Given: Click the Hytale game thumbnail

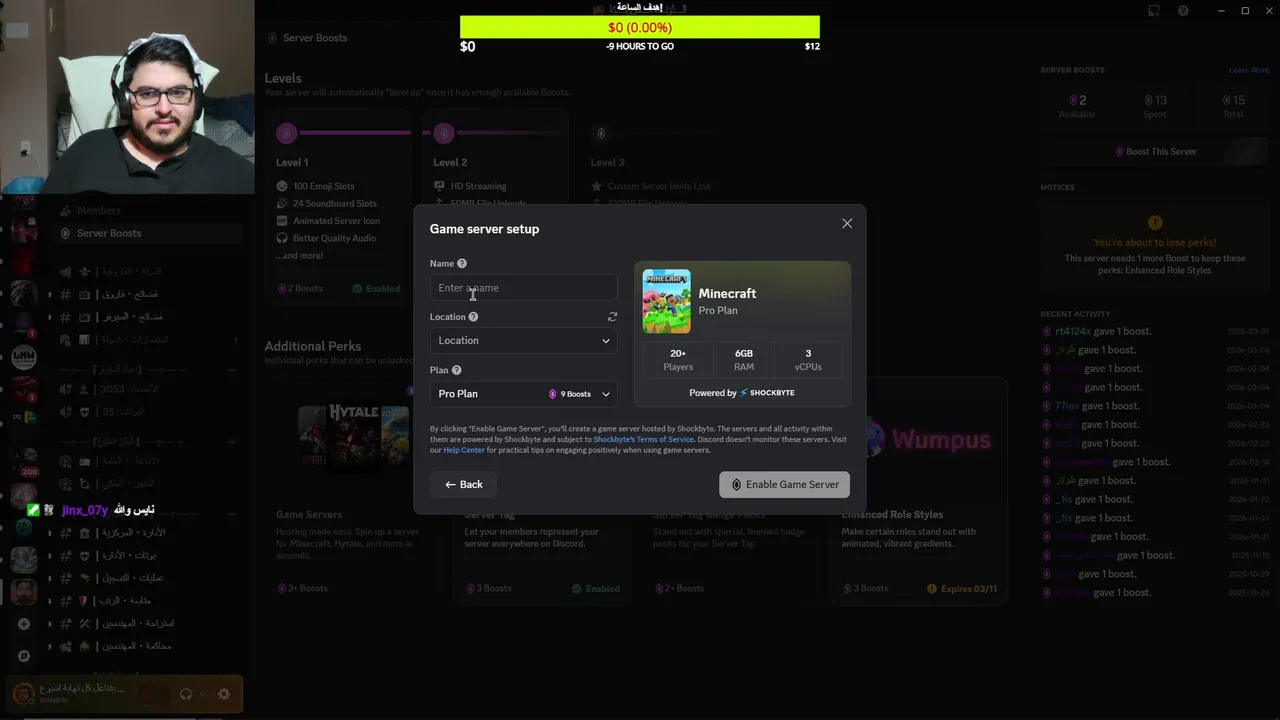Looking at the screenshot, I should [x=353, y=438].
